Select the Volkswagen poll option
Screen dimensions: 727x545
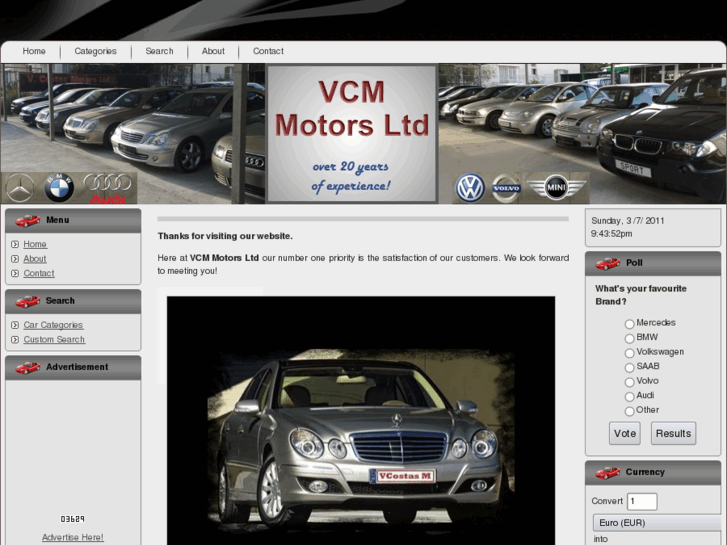pos(629,353)
